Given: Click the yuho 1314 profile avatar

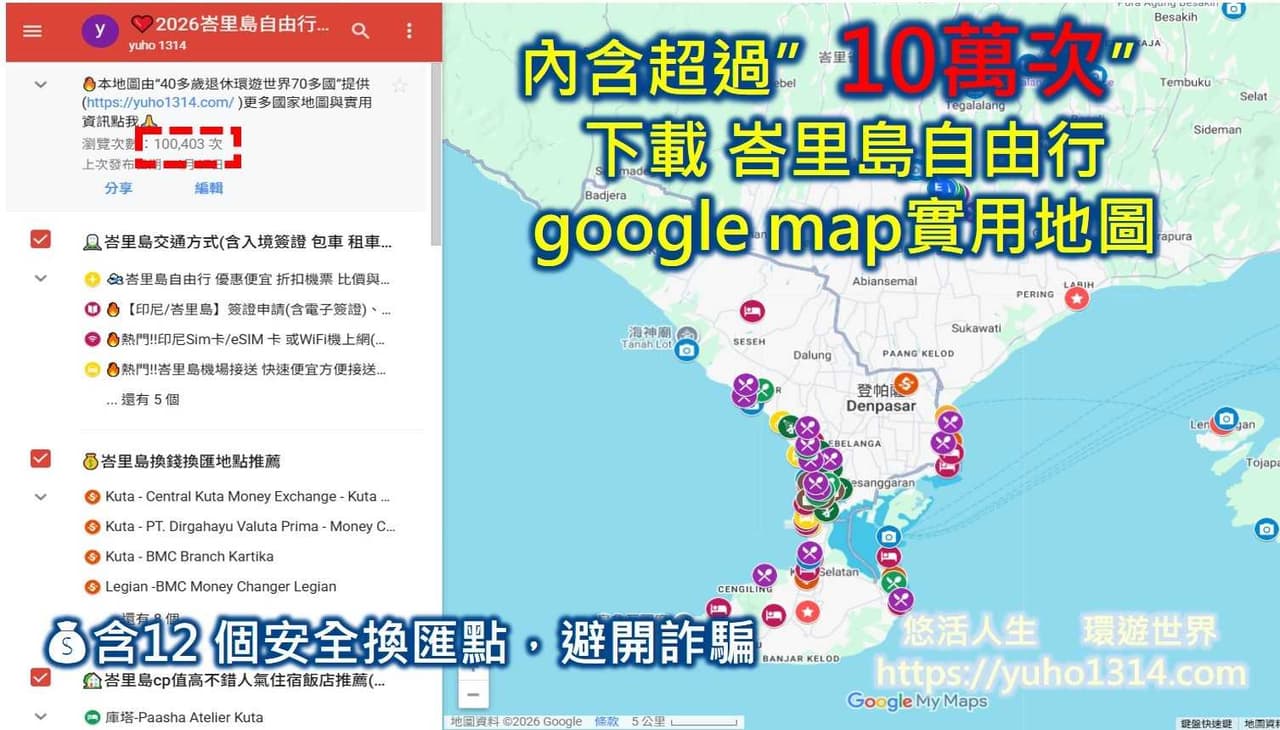Looking at the screenshot, I should coord(99,31).
